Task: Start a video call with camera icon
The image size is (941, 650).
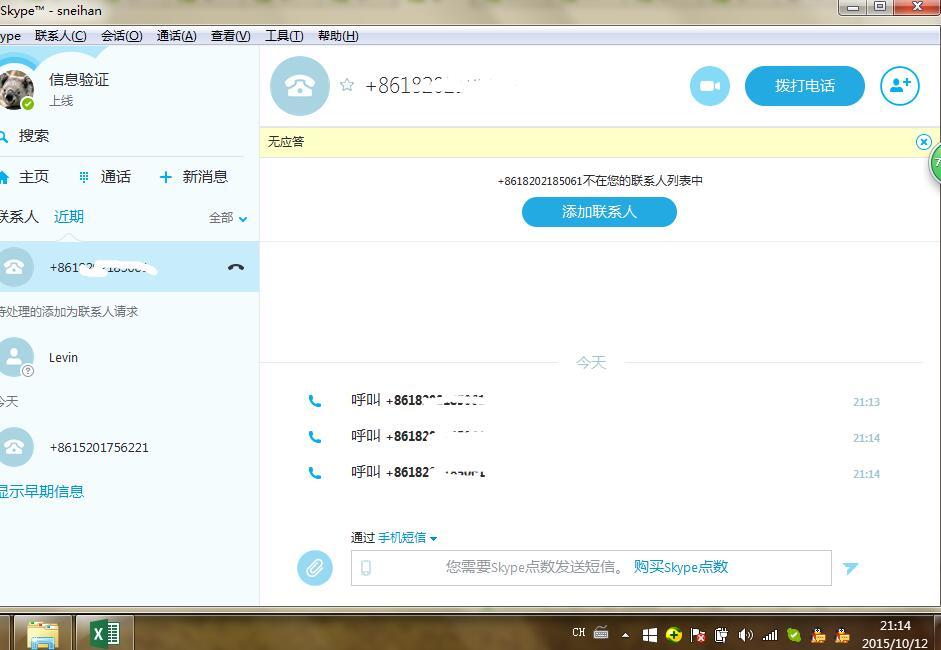Action: click(709, 86)
